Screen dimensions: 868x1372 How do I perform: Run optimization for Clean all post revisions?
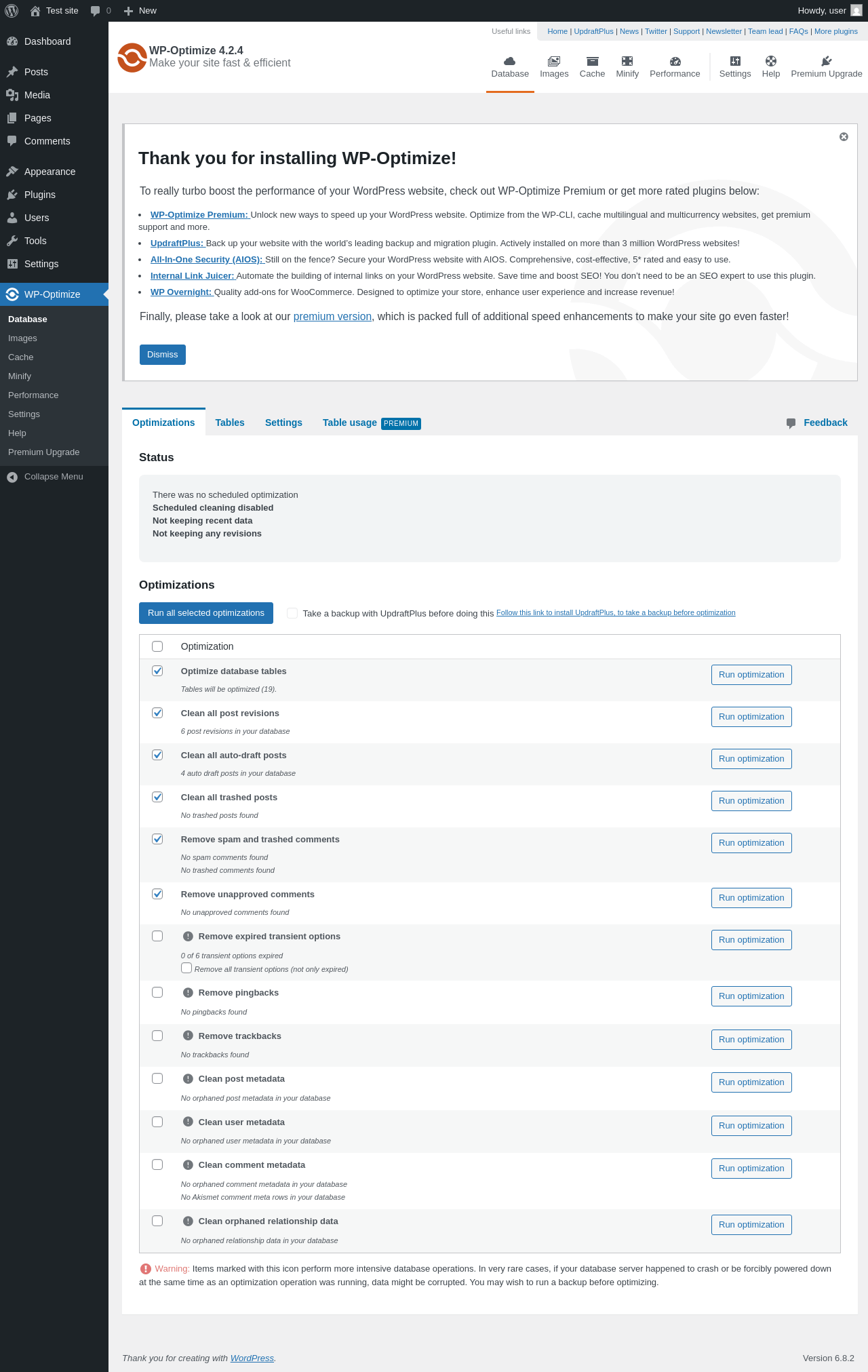(x=751, y=717)
